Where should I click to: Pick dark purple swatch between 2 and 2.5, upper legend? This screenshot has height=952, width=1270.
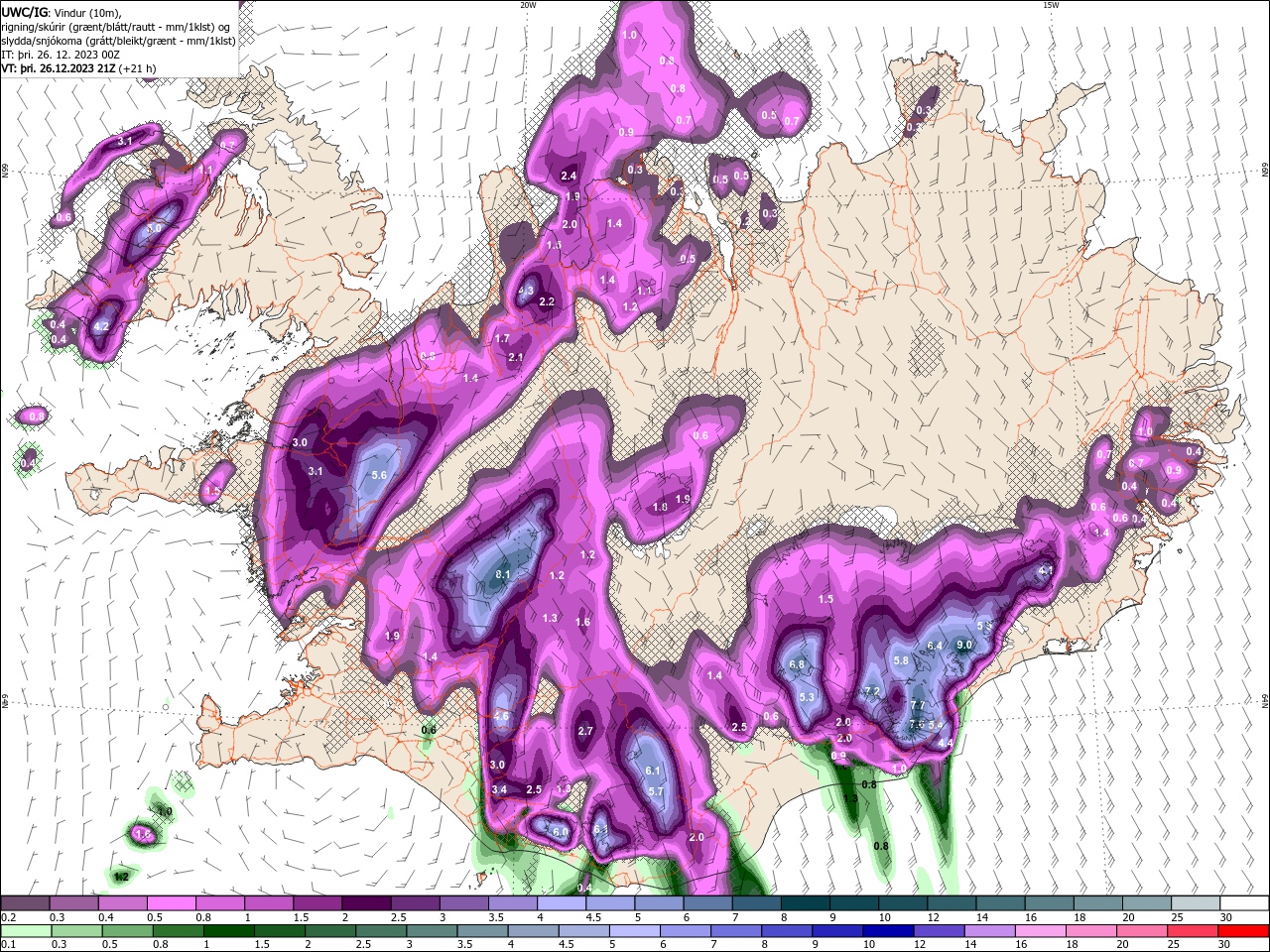tap(366, 903)
